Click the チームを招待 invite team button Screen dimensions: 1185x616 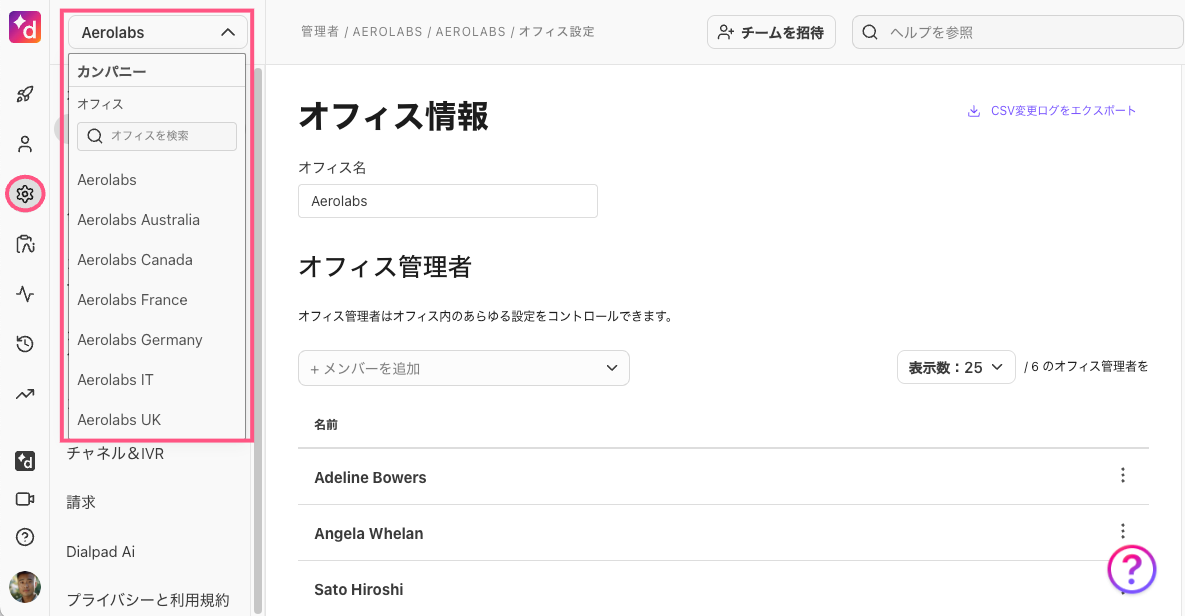771,33
